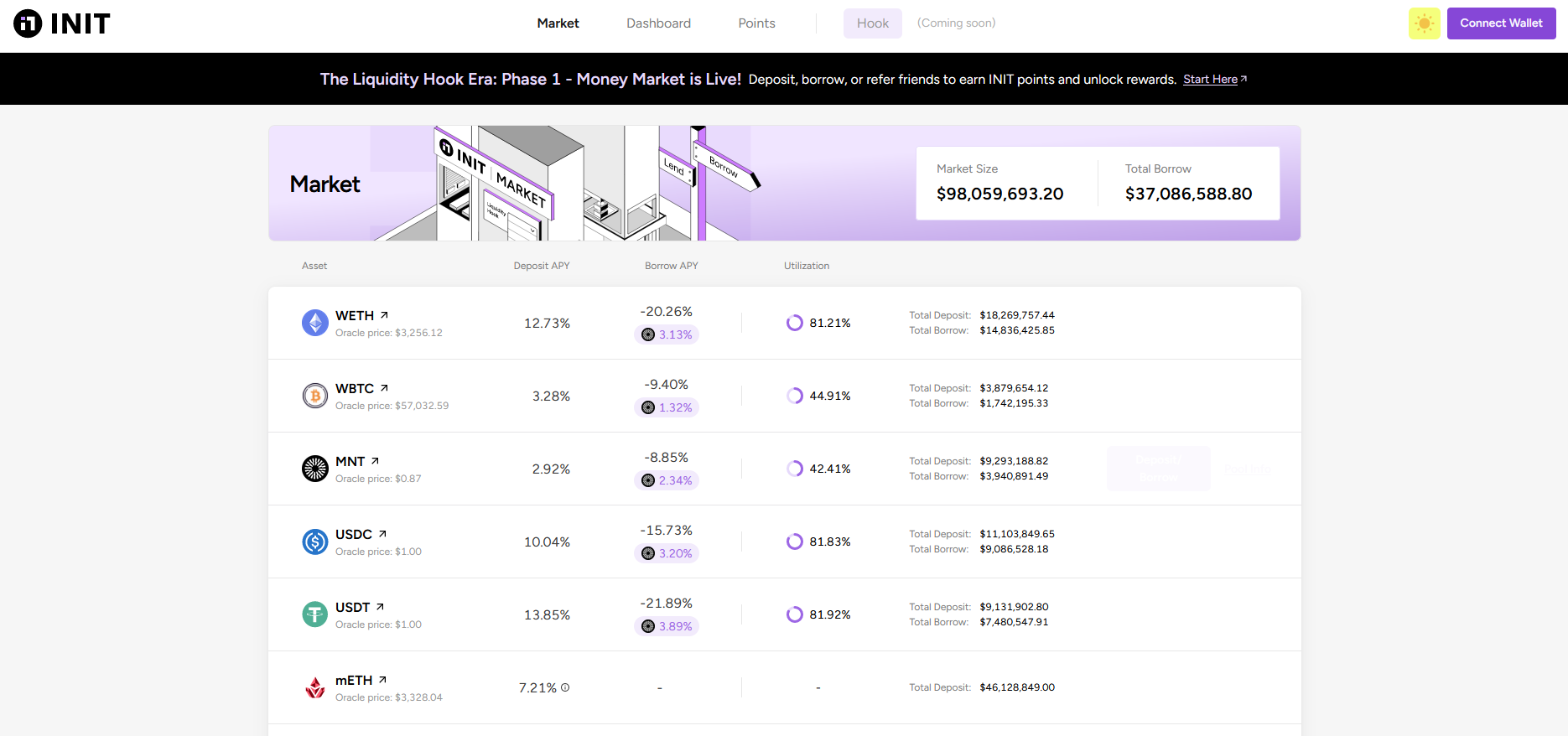Viewport: 1568px width, 736px height.
Task: Click the Market Size value $98,059,693.20
Action: [x=999, y=194]
